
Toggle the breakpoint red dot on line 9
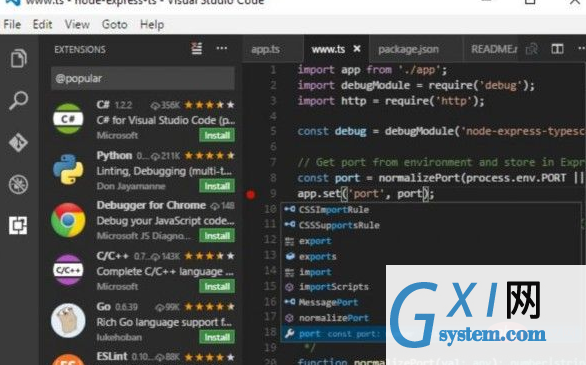251,194
